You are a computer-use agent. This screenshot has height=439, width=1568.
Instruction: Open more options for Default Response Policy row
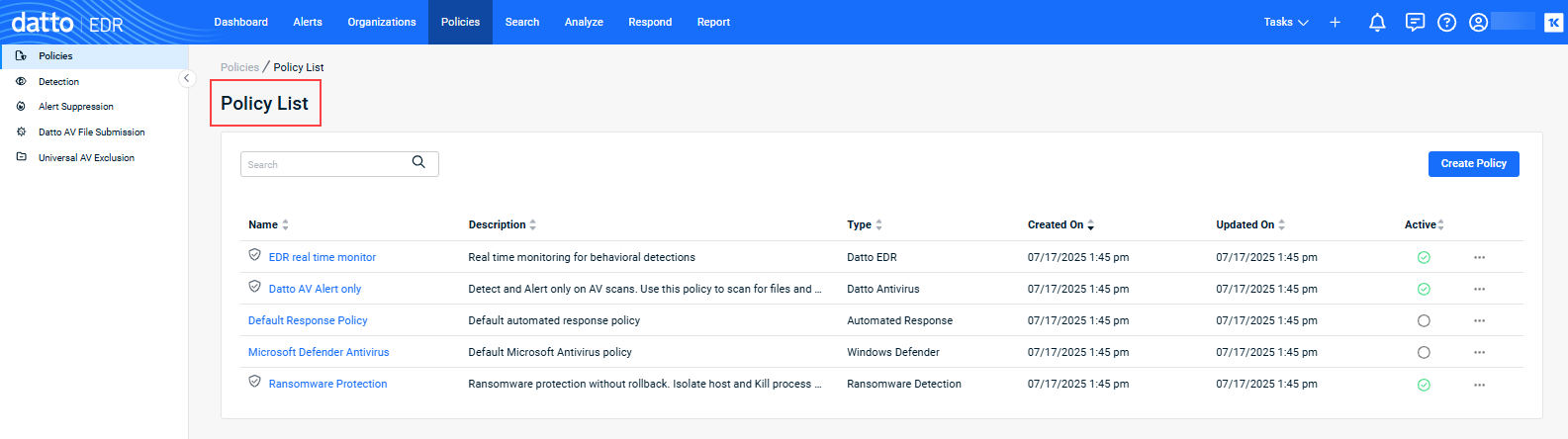(1479, 320)
